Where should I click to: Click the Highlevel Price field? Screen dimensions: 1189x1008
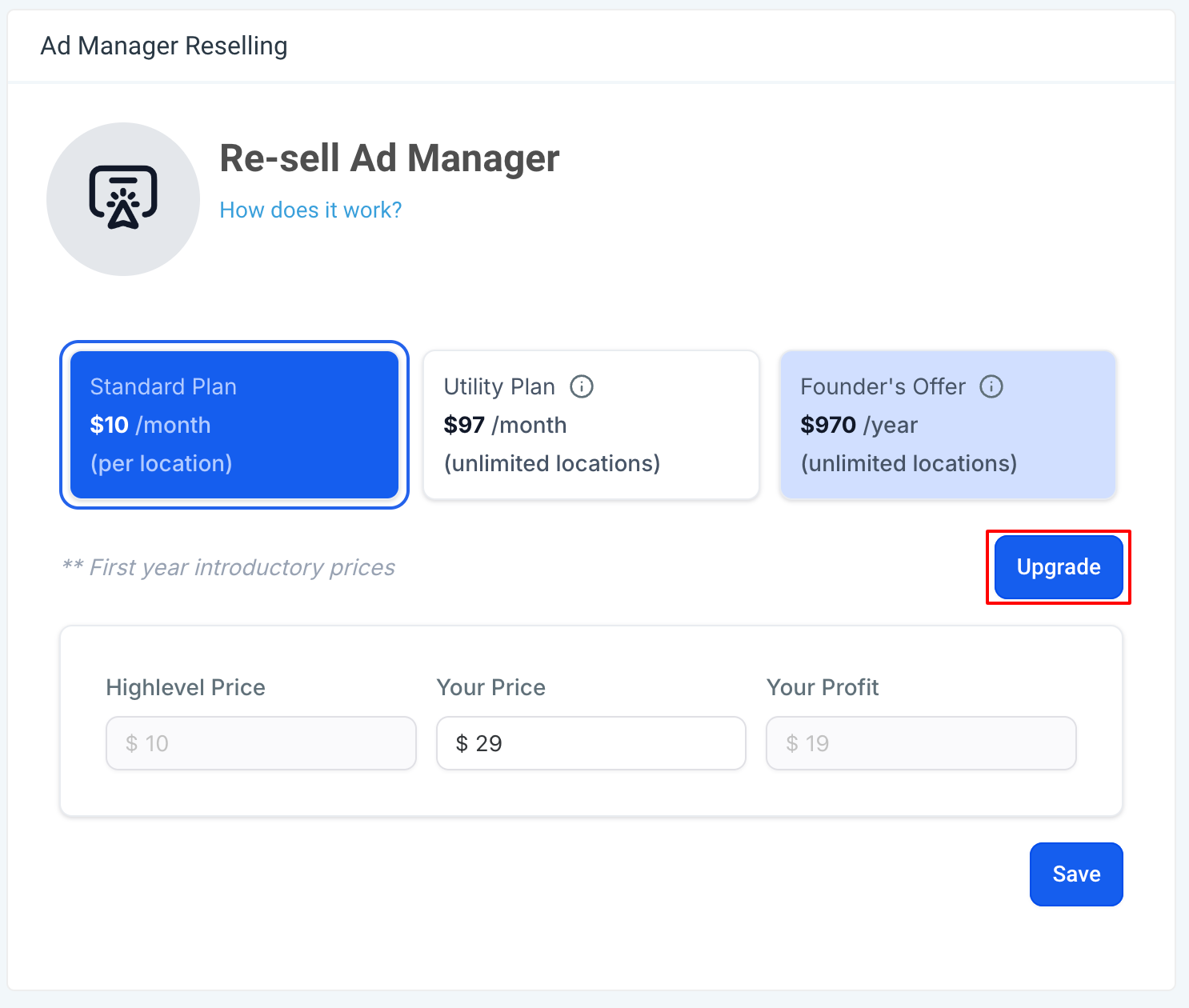(x=261, y=743)
